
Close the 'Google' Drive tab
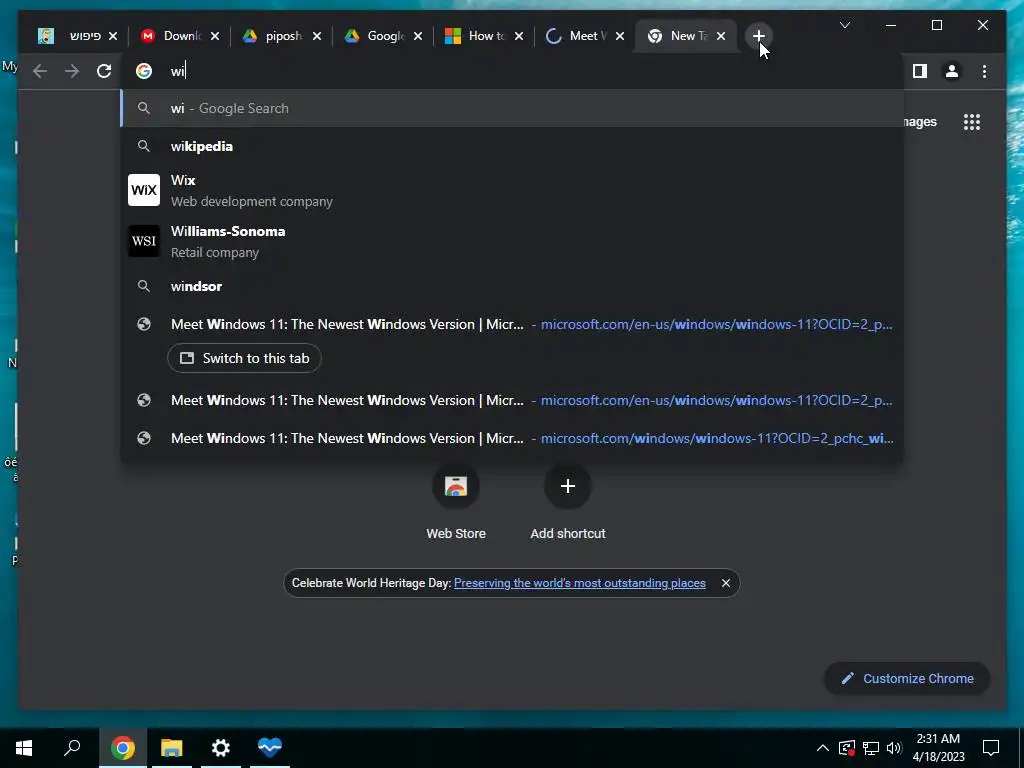[x=418, y=36]
